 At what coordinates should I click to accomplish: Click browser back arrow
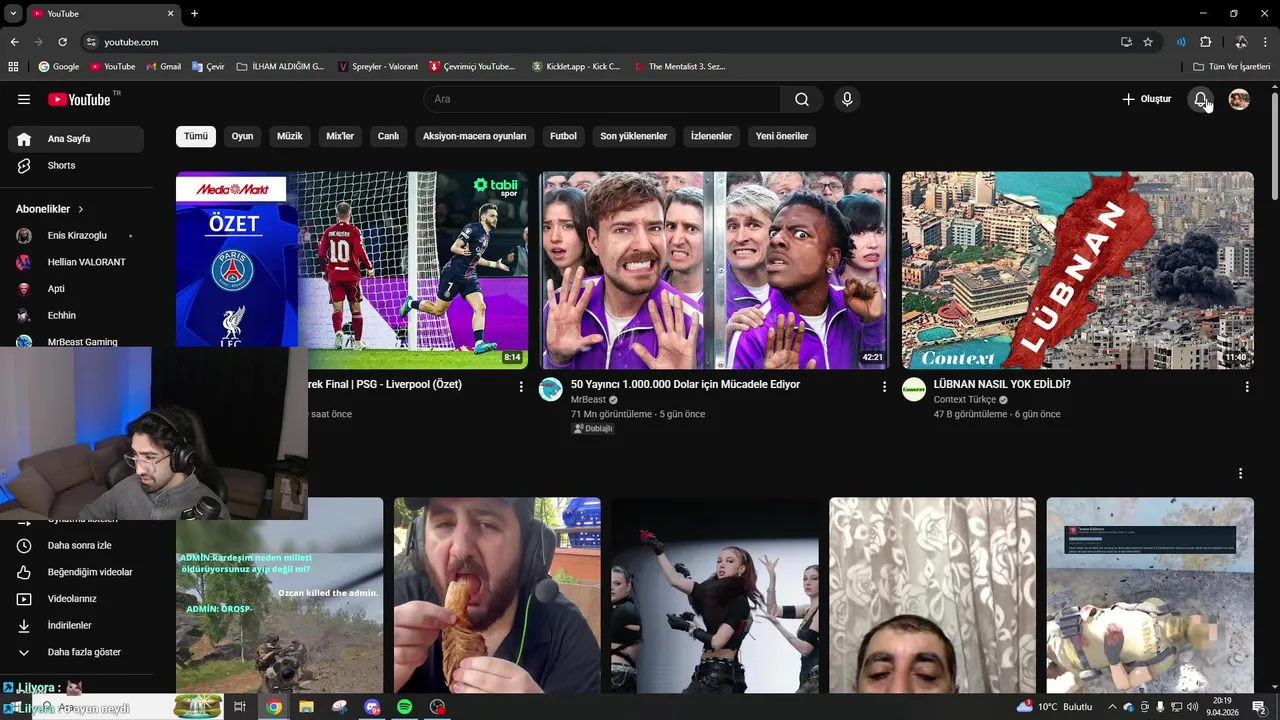click(14, 42)
